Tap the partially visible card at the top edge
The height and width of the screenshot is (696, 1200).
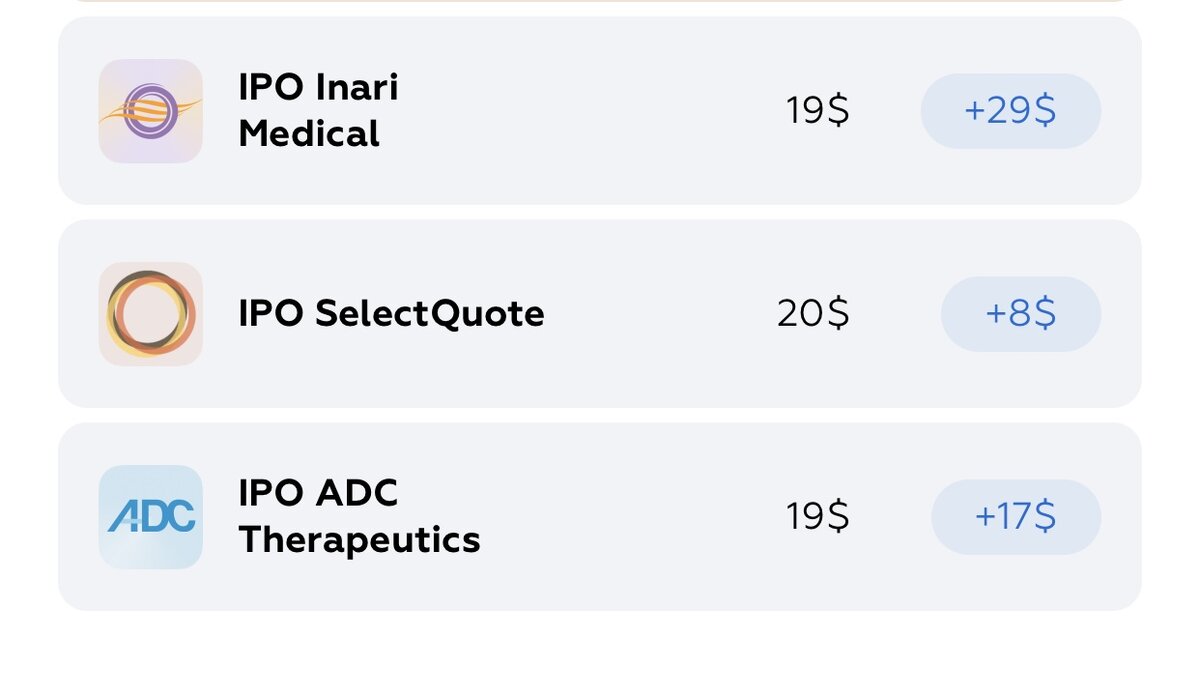click(600, 1)
